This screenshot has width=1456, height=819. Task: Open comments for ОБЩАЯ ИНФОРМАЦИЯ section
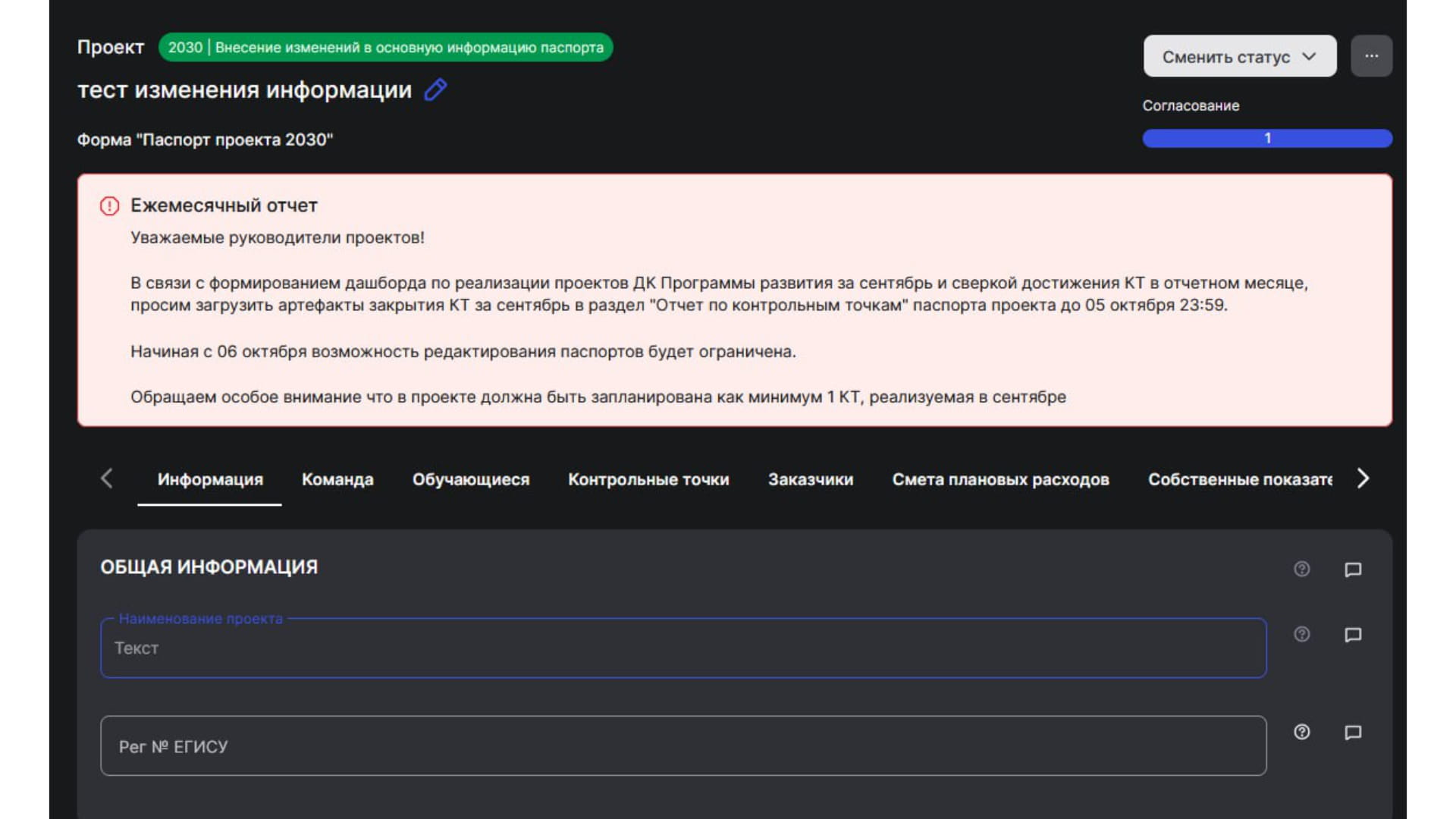(1353, 570)
